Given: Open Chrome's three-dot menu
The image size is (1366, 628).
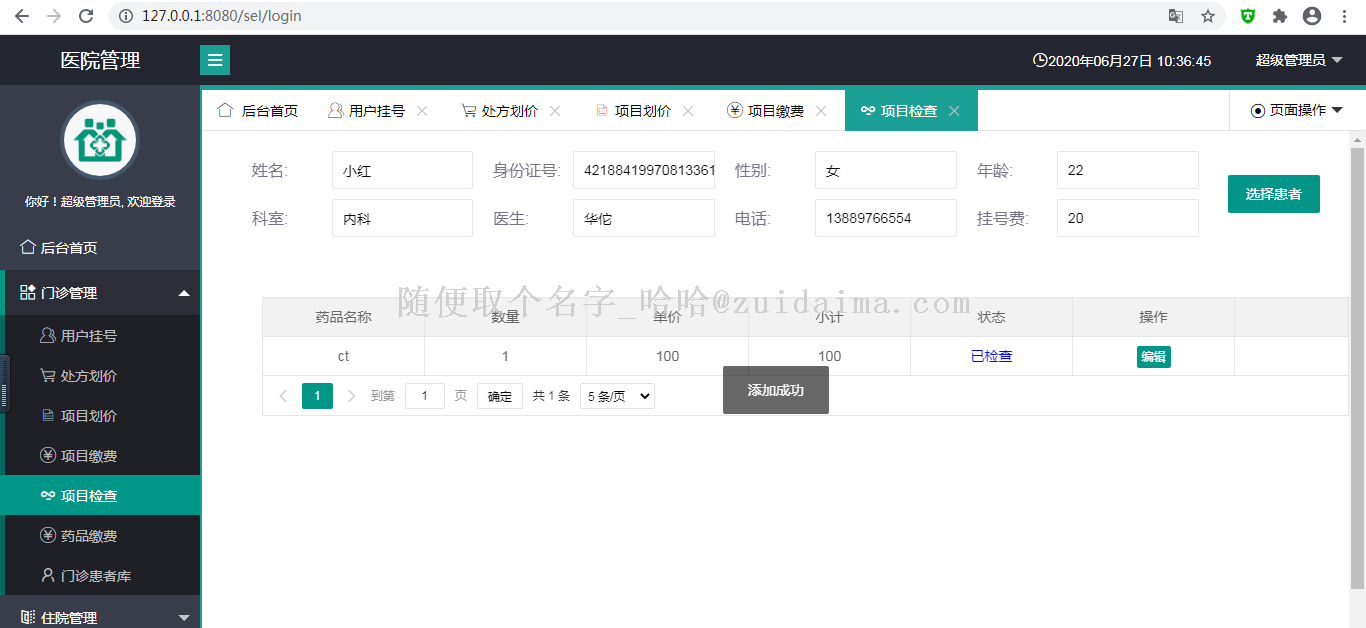Looking at the screenshot, I should click(1344, 16).
